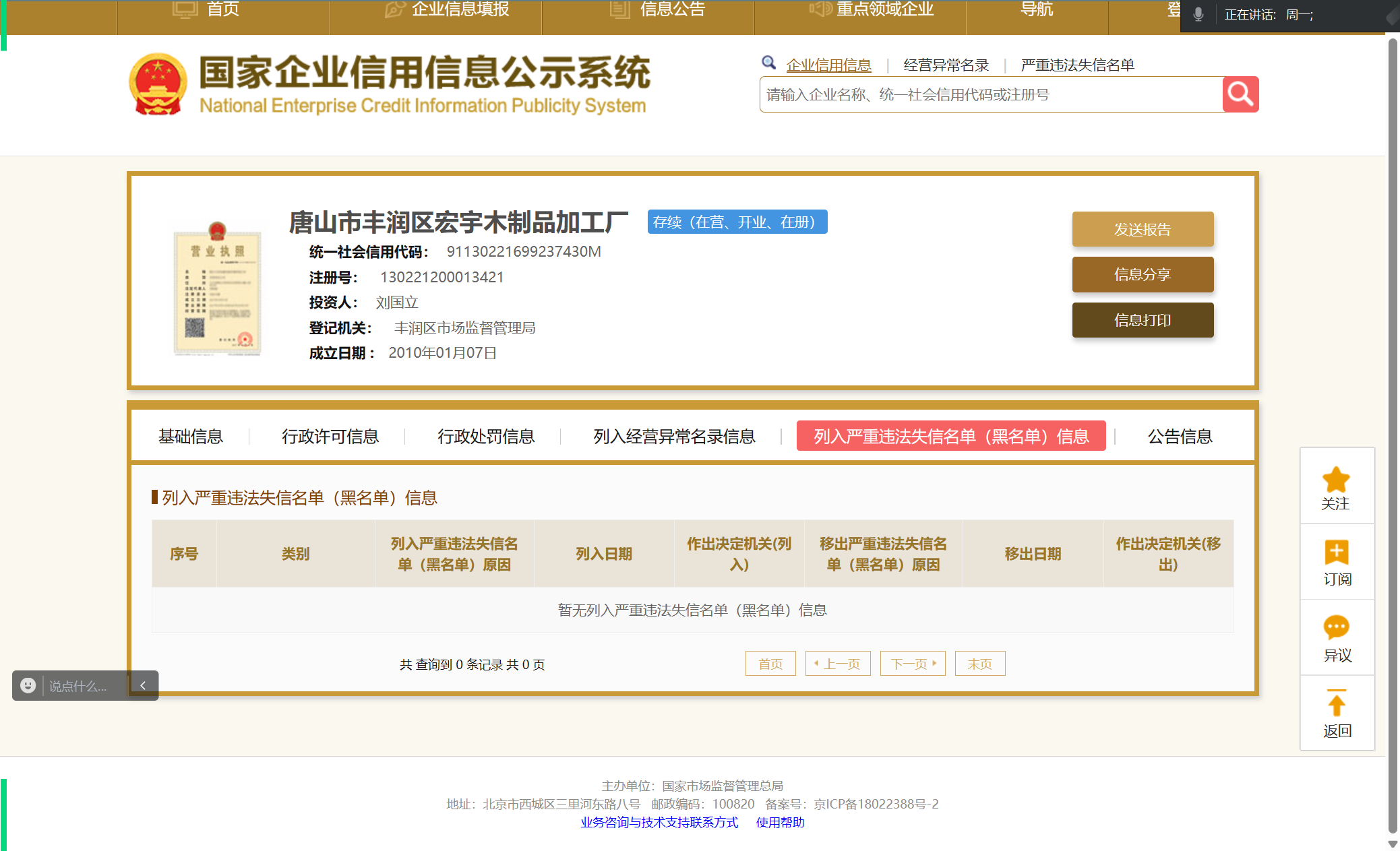1400x851 pixels.
Task: Click the 序号 column header
Action: click(184, 553)
